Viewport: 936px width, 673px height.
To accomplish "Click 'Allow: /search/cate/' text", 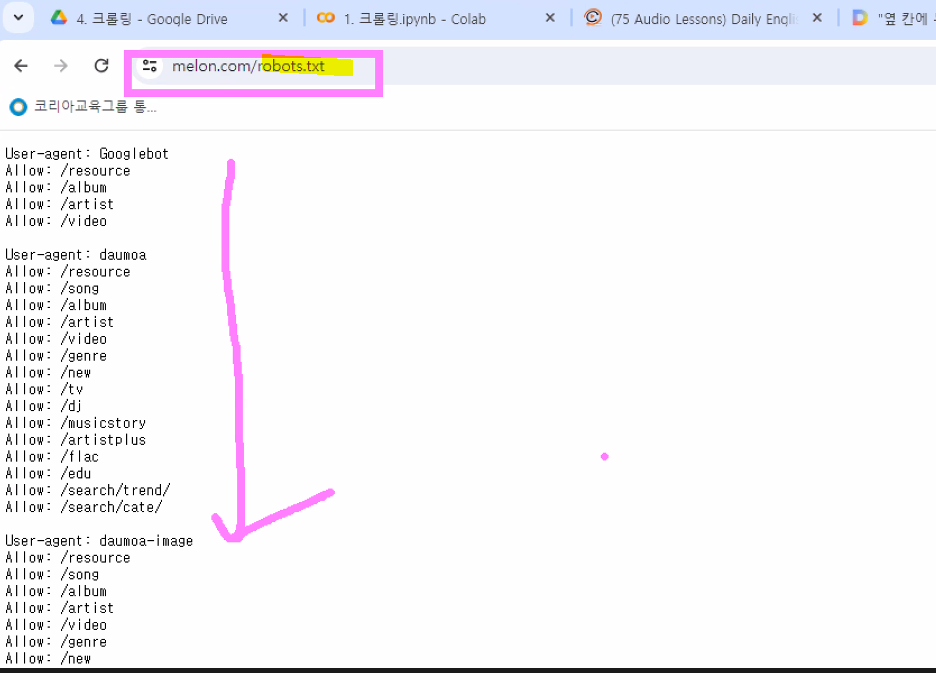I will [x=84, y=507].
